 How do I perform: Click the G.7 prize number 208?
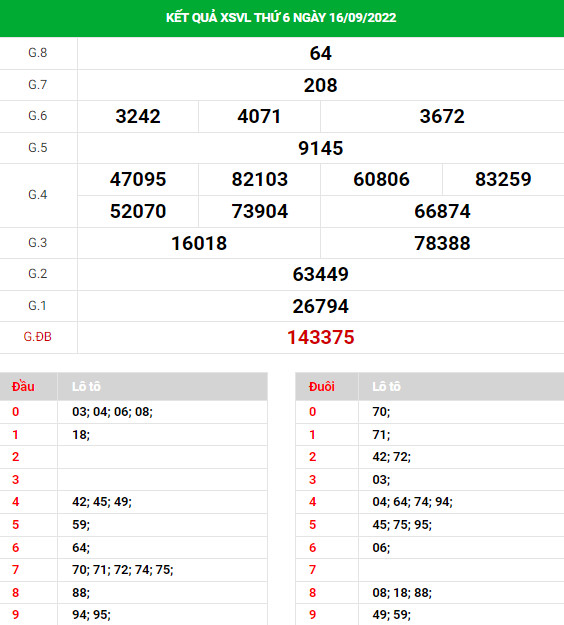[320, 85]
